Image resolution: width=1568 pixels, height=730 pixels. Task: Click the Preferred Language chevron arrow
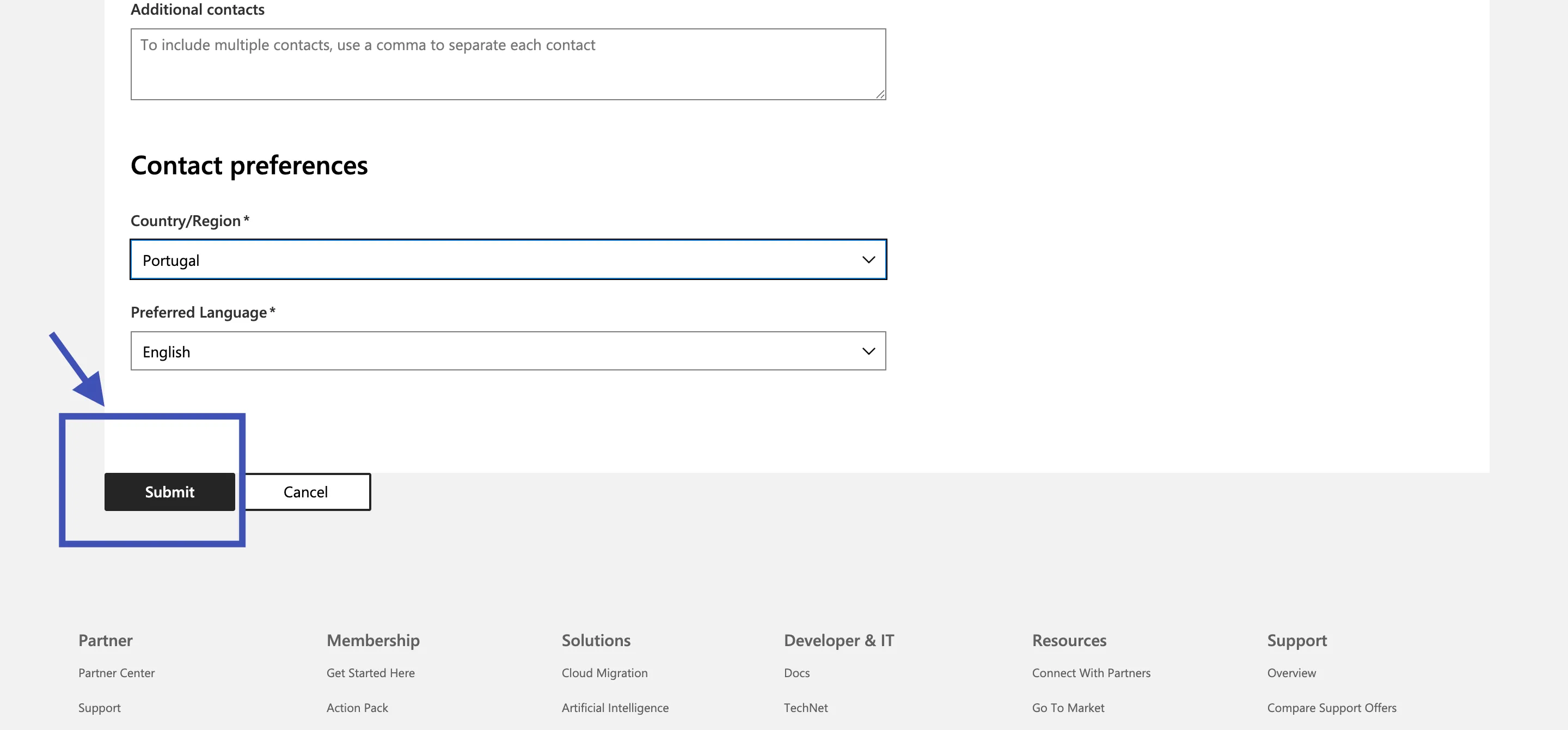(868, 351)
